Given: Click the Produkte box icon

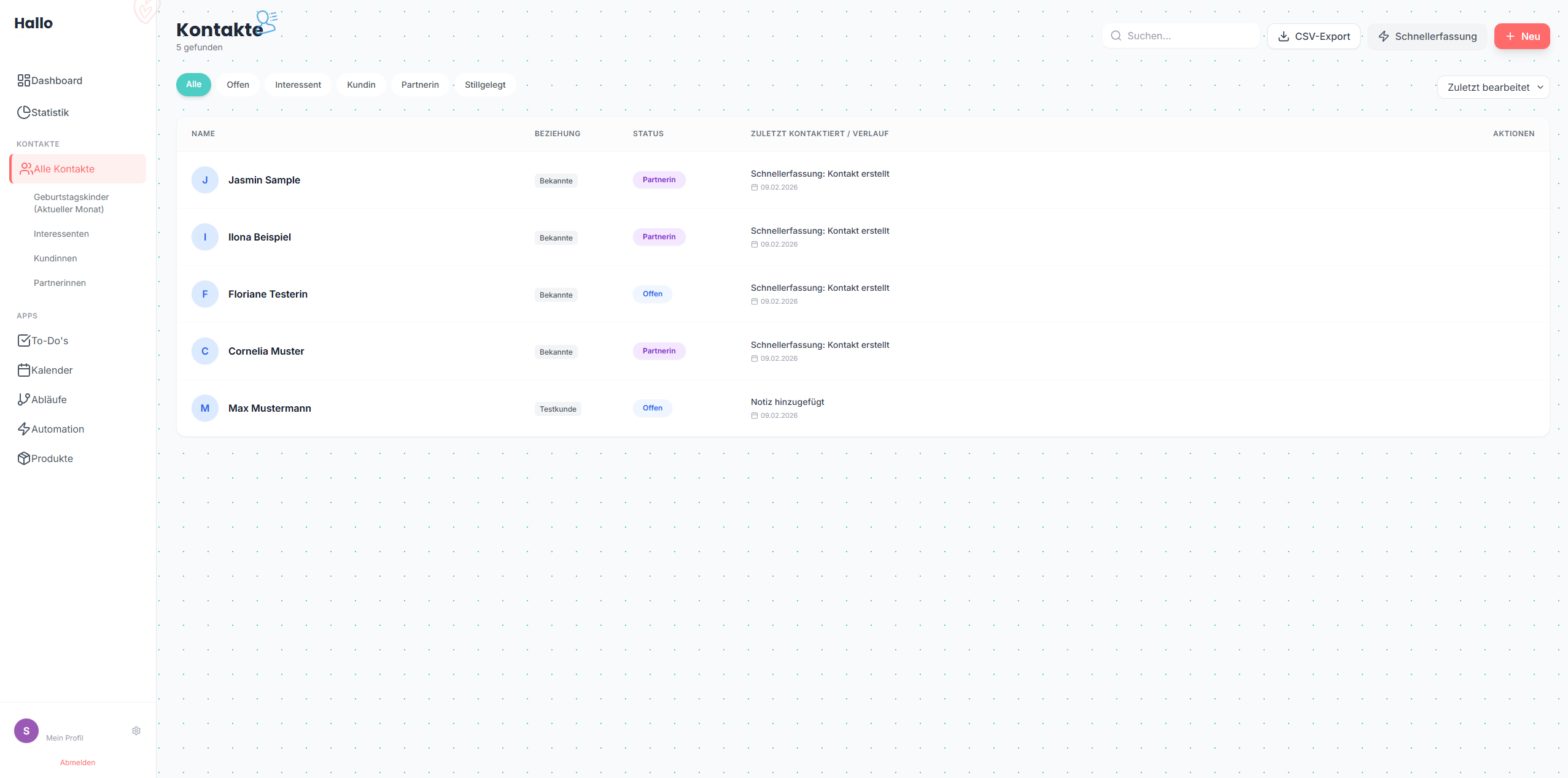Looking at the screenshot, I should [23, 458].
